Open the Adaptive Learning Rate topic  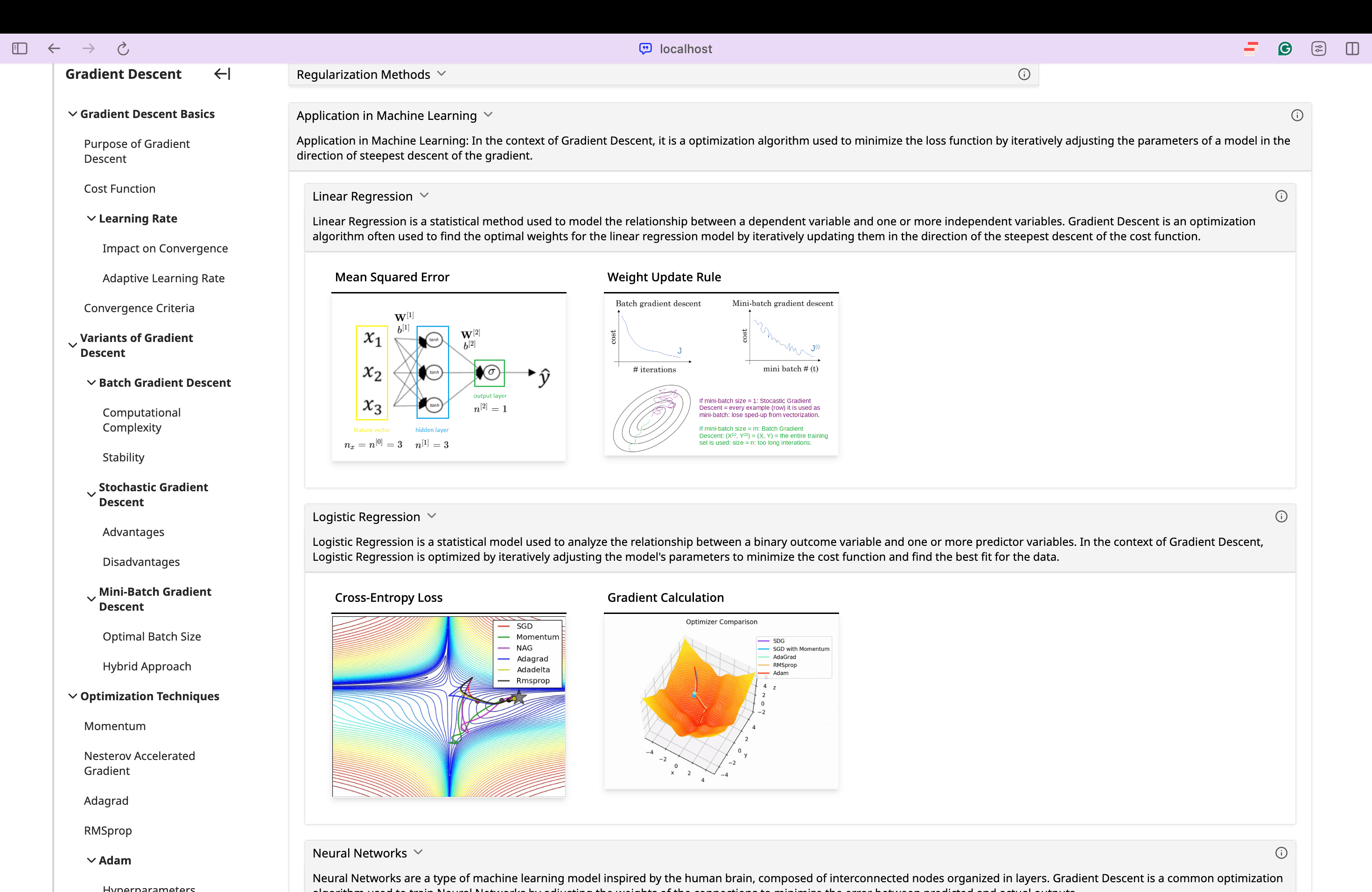pos(164,278)
